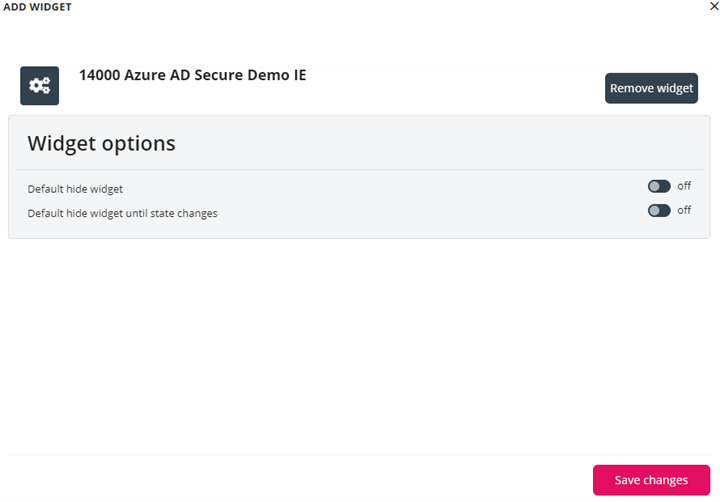Toggle Default hide widget until state changes
The height and width of the screenshot is (502, 720).
658,210
